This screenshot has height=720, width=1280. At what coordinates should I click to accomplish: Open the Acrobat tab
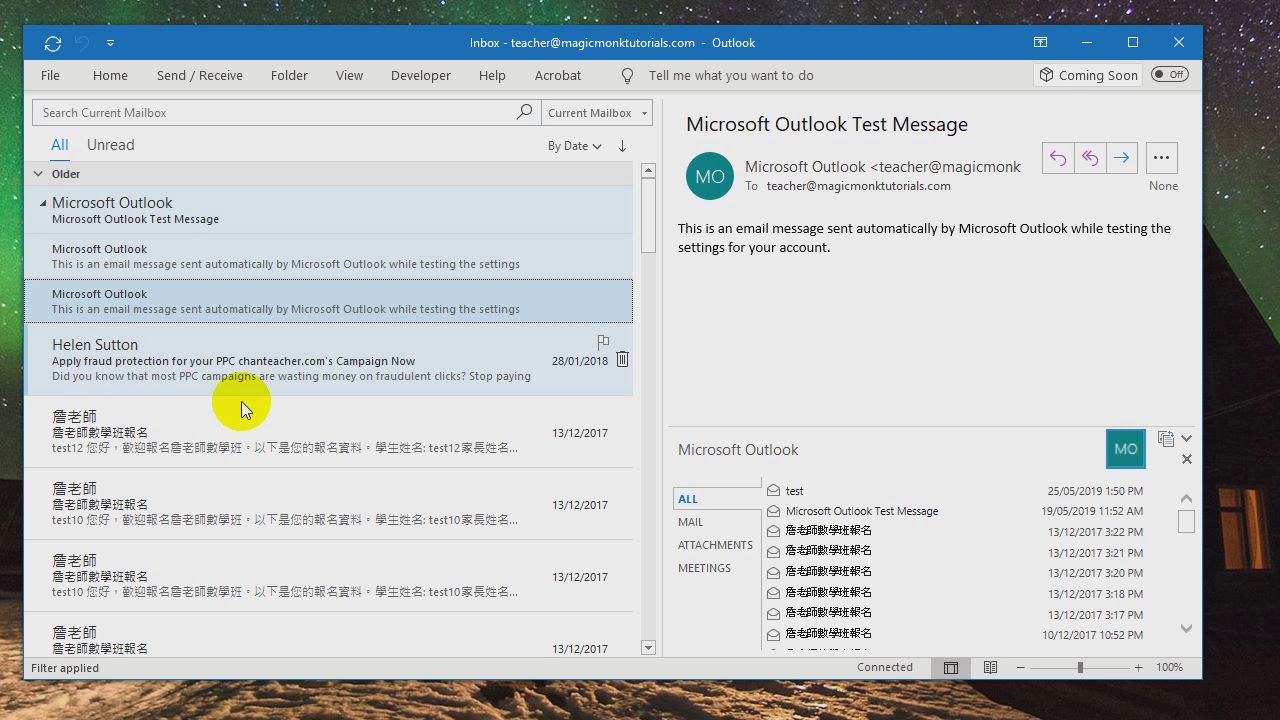click(558, 75)
